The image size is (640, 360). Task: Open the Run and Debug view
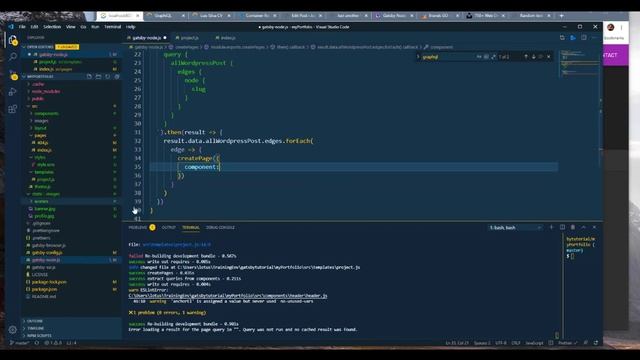[x=13, y=92]
